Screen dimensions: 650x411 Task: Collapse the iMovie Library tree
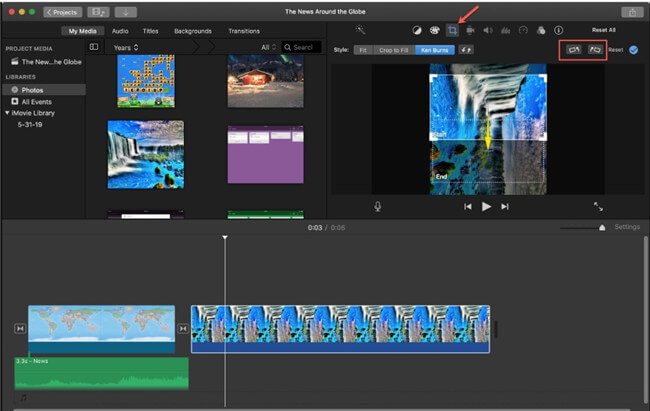click(7, 114)
